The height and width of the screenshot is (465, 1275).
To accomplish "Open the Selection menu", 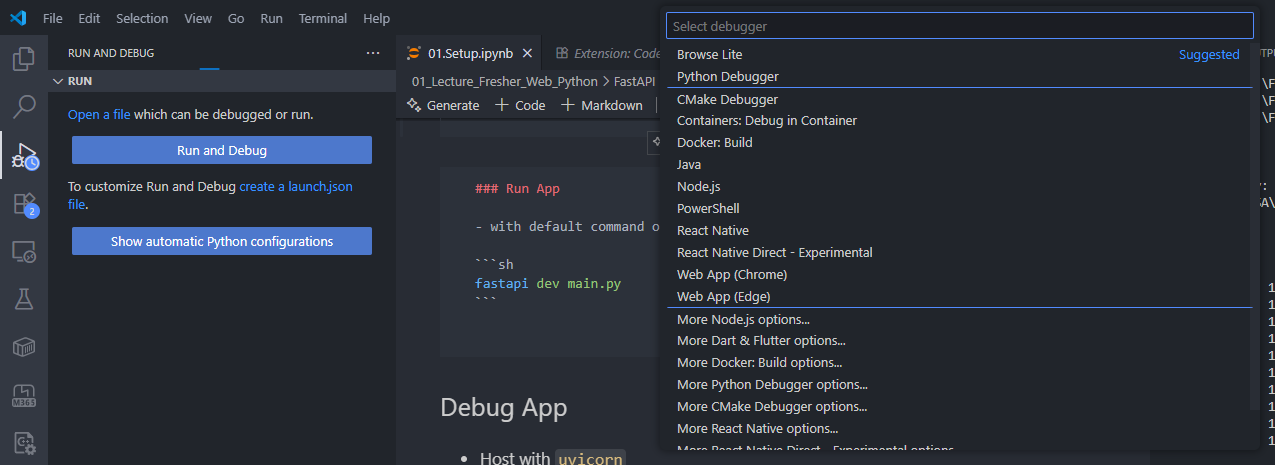I will pos(142,18).
